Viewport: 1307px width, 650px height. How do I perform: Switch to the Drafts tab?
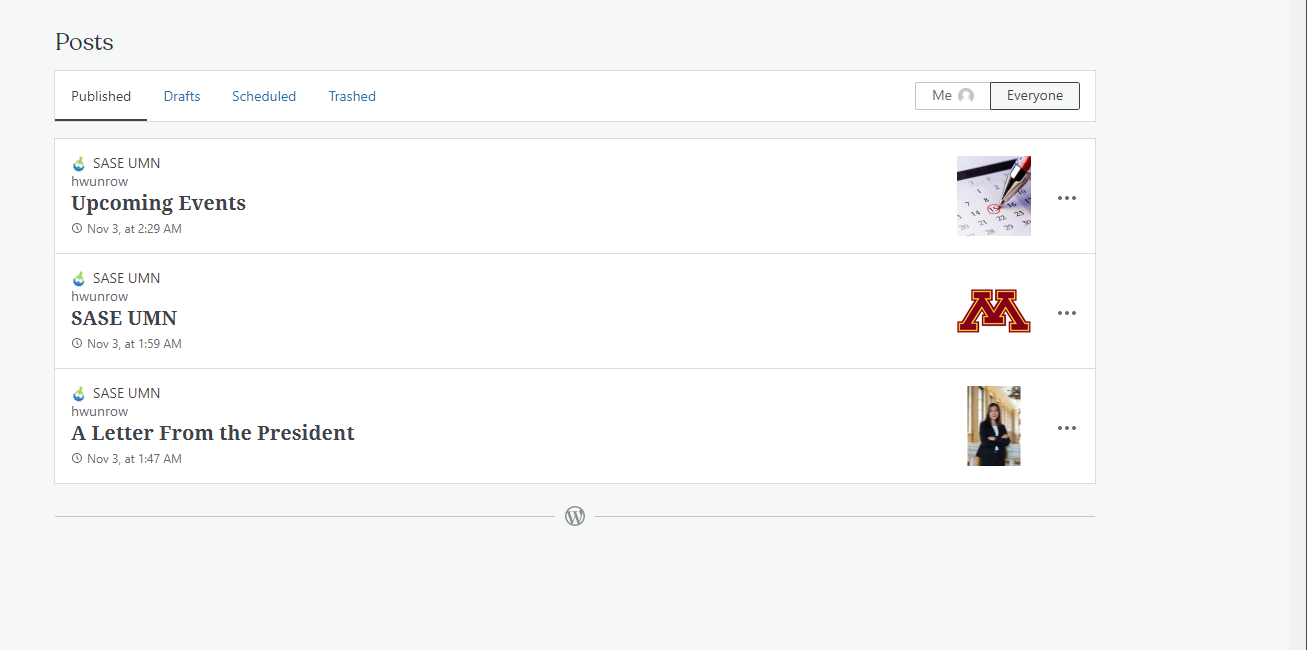[x=182, y=96]
